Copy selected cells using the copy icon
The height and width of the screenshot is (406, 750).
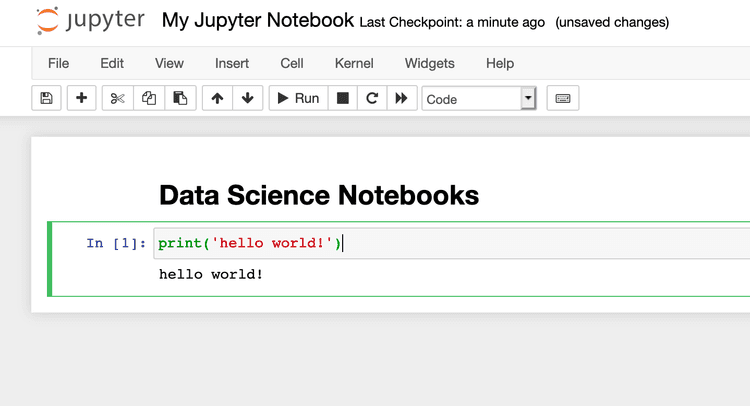click(x=149, y=98)
